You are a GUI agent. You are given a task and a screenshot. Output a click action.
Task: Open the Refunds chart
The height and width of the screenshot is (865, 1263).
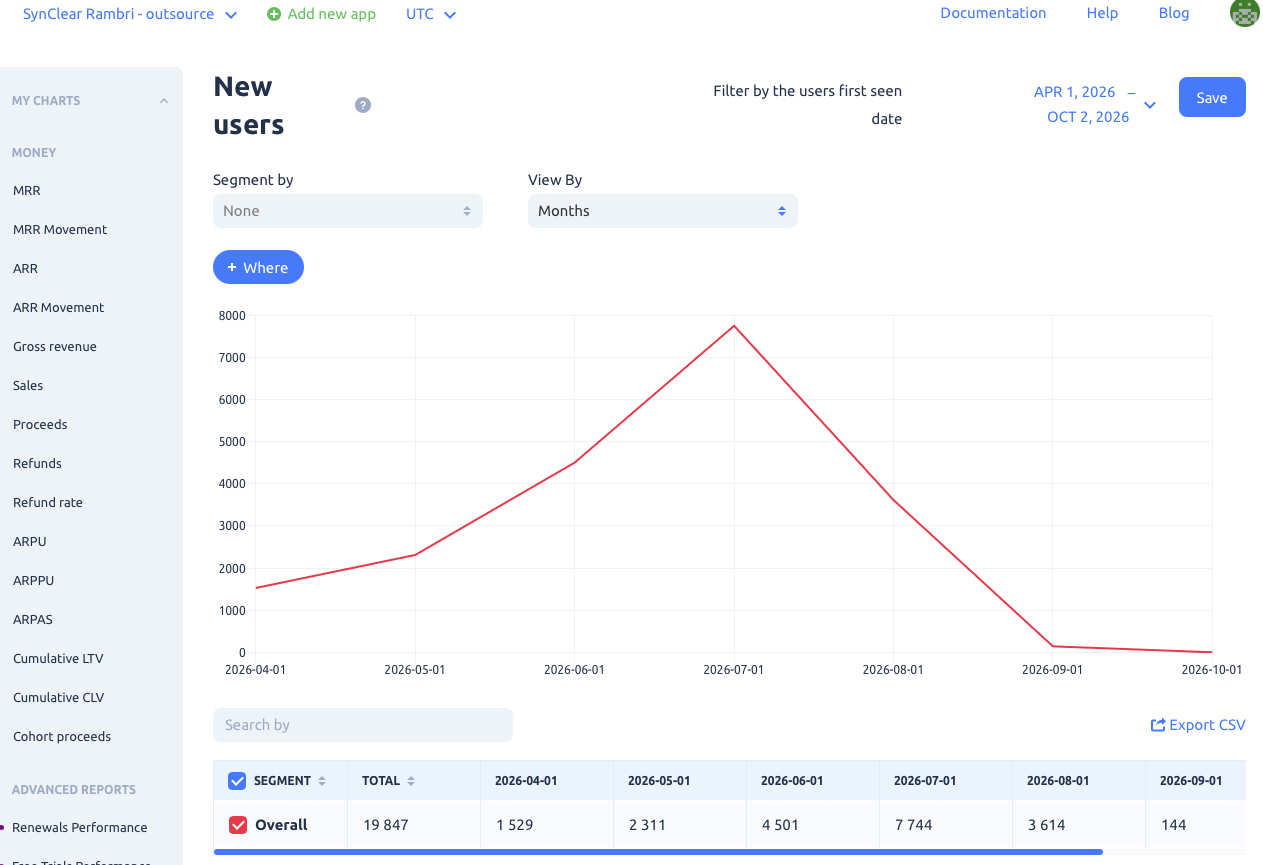pyautogui.click(x=37, y=463)
